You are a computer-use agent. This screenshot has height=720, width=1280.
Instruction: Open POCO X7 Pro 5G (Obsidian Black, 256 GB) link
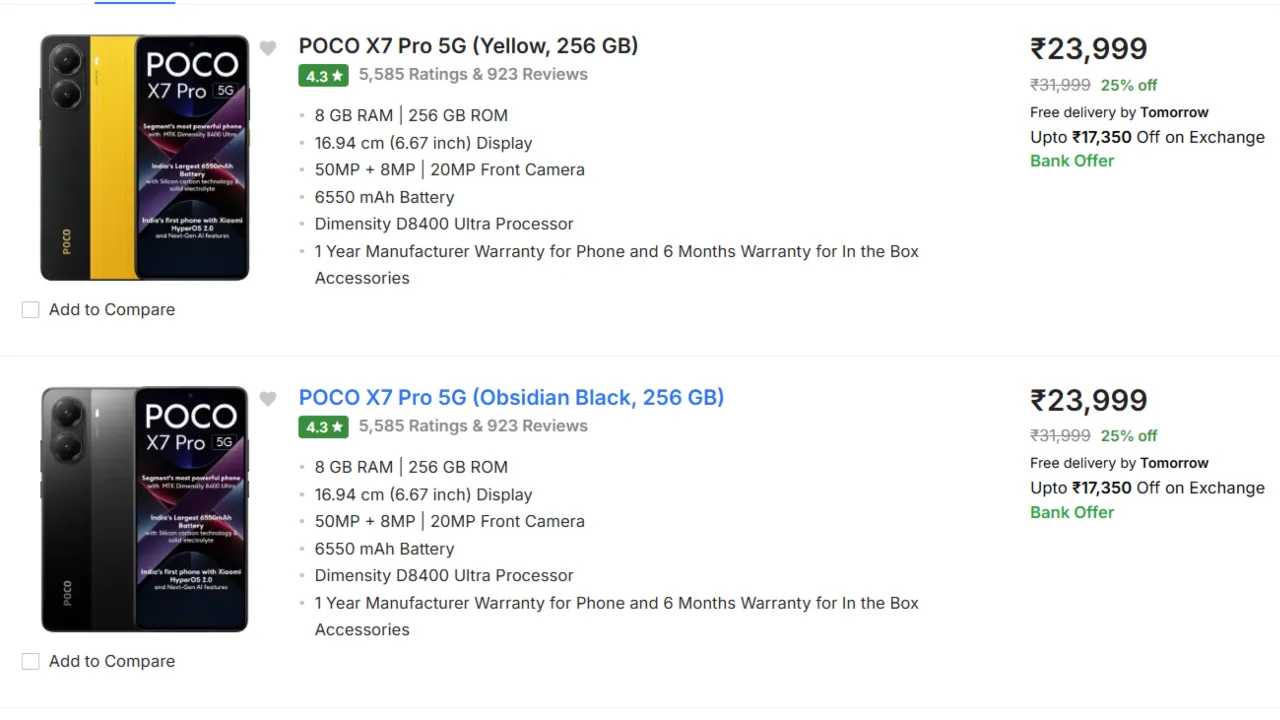point(511,397)
